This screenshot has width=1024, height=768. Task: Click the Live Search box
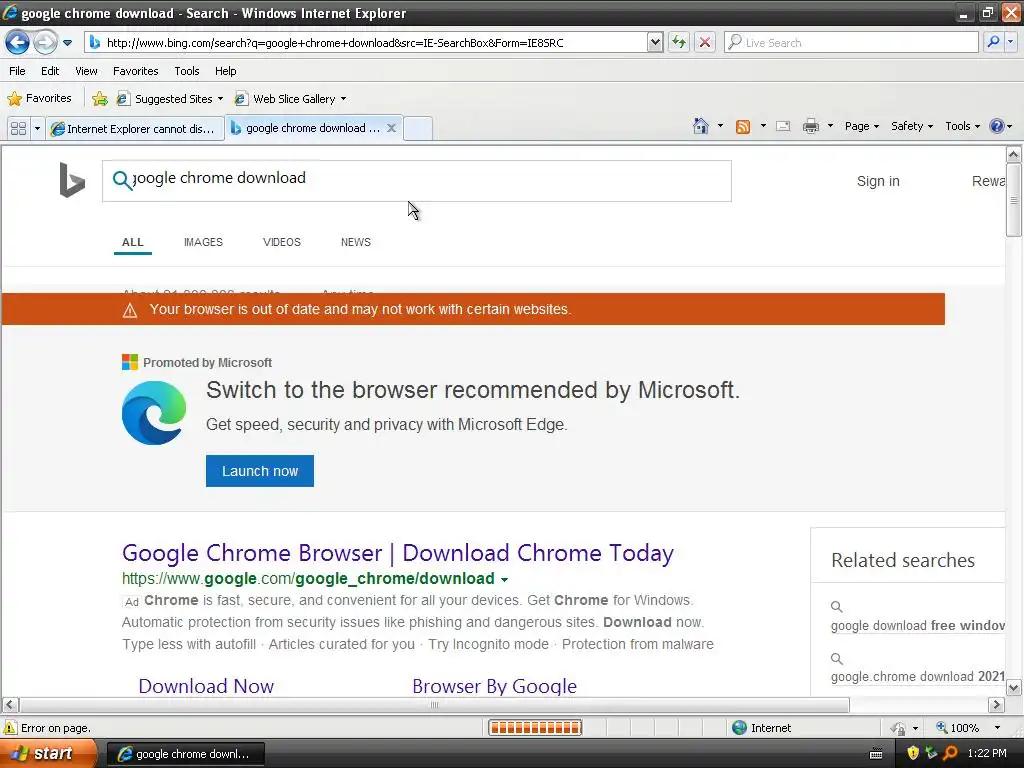coord(852,42)
